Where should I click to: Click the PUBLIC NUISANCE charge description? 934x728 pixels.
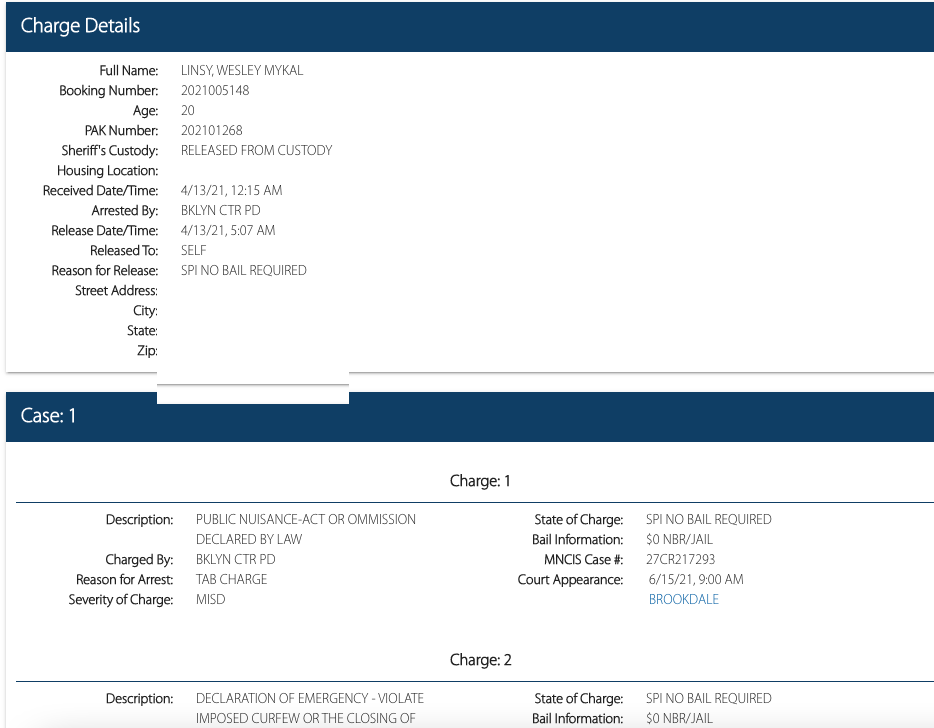[305, 520]
